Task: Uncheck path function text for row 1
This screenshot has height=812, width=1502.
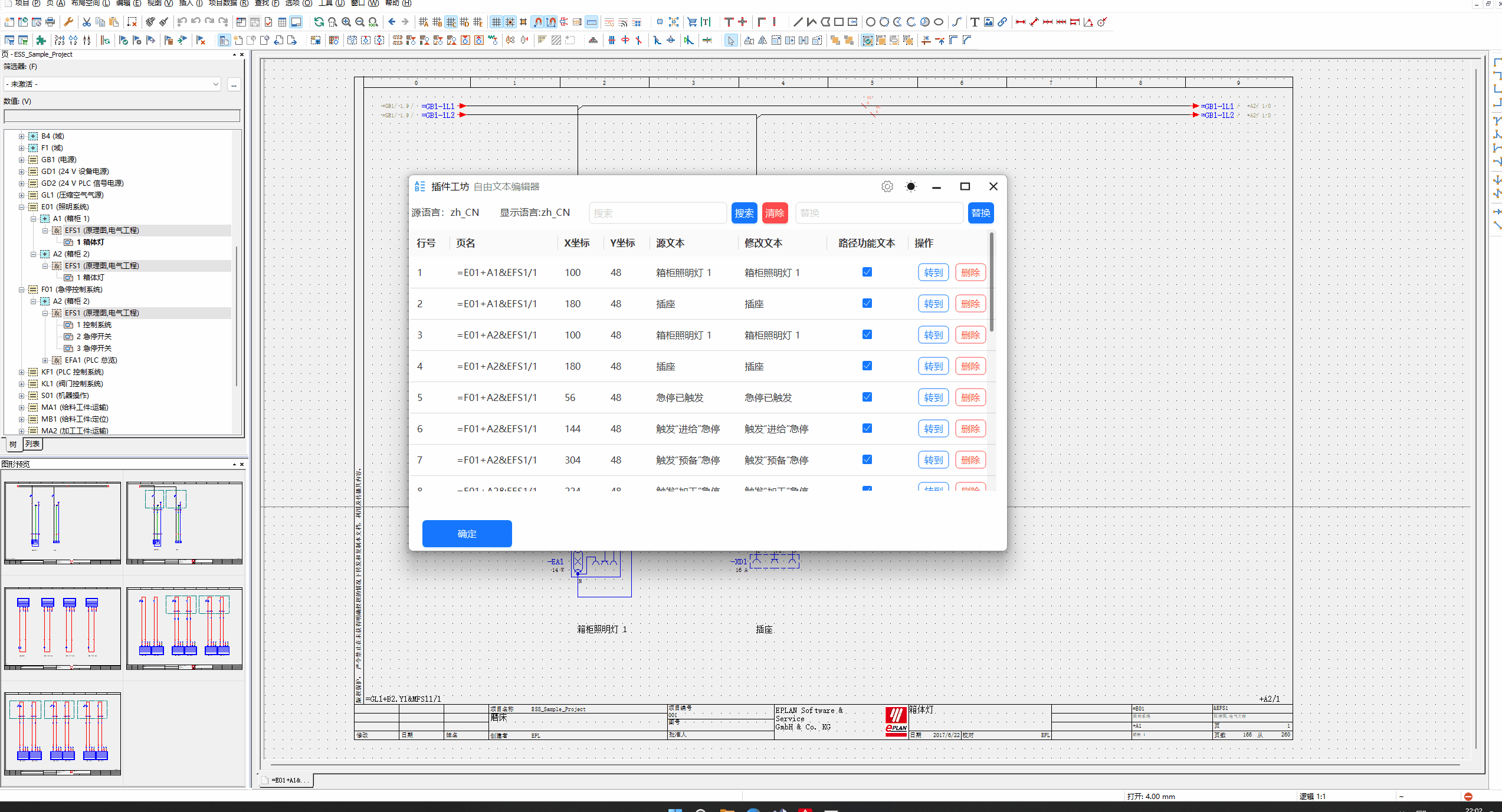Action: [867, 272]
